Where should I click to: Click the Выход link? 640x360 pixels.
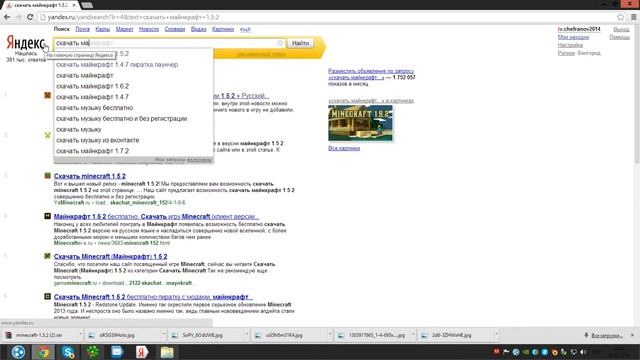pyautogui.click(x=621, y=29)
